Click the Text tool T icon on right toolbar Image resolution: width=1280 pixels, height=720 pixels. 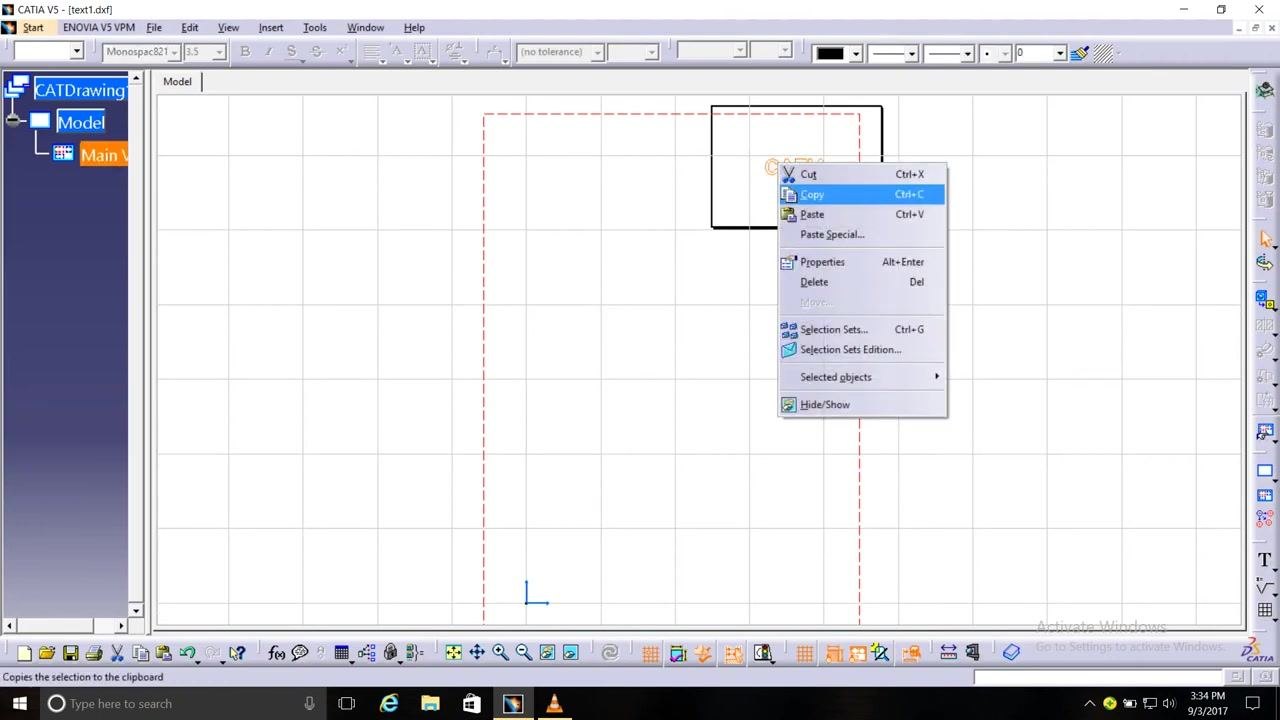point(1265,561)
